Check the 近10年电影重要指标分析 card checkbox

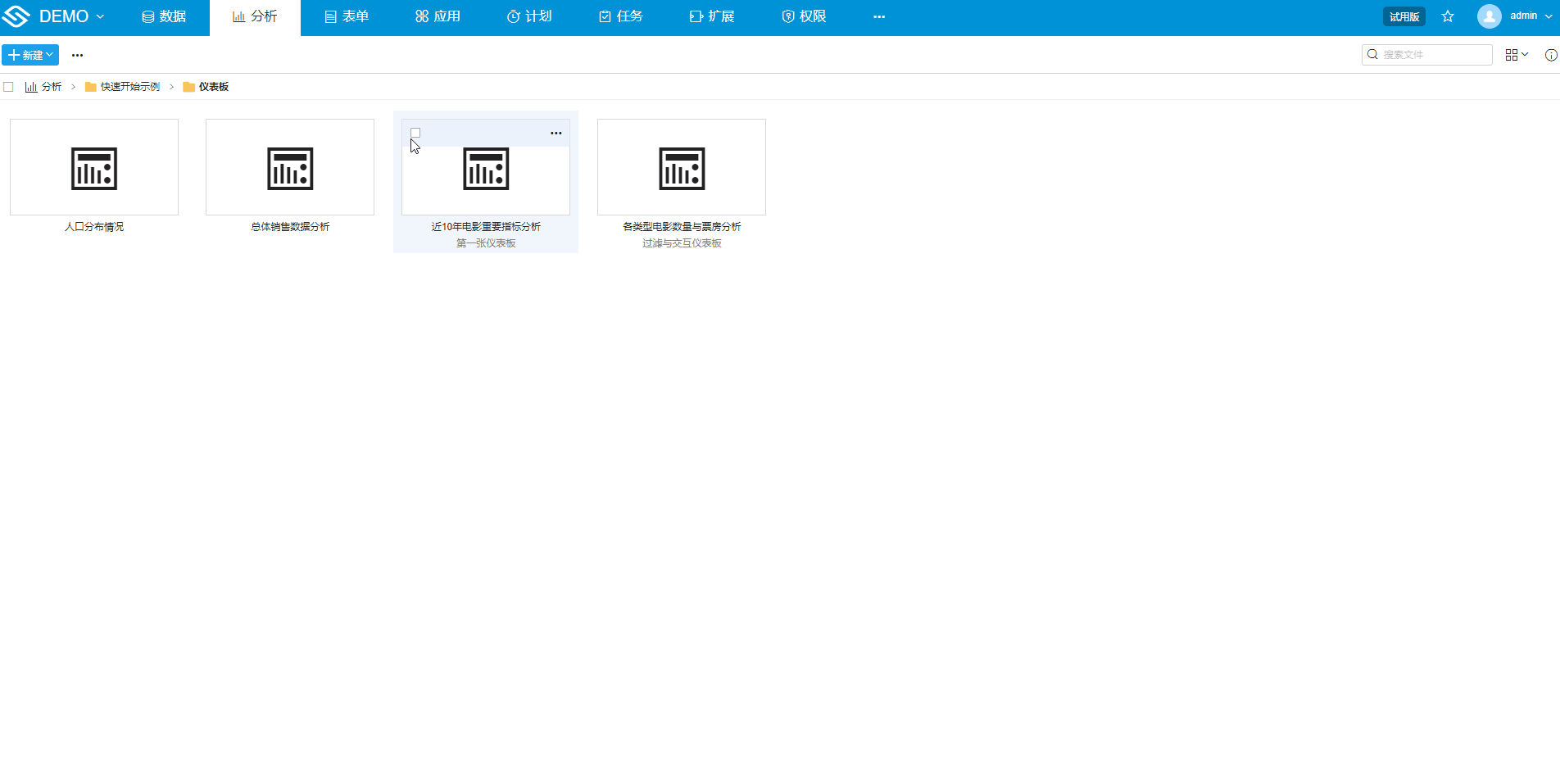click(415, 133)
